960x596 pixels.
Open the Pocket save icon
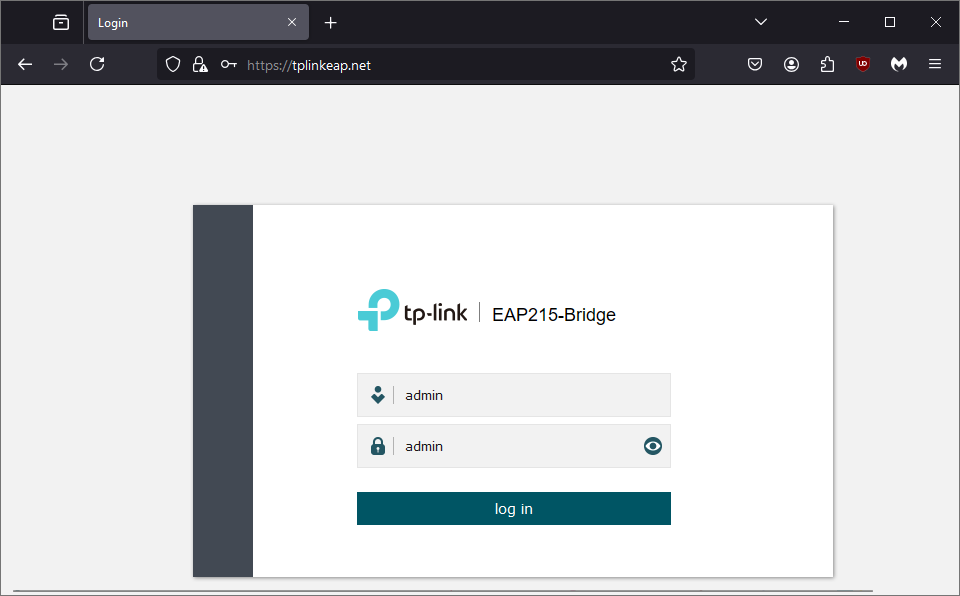point(755,64)
